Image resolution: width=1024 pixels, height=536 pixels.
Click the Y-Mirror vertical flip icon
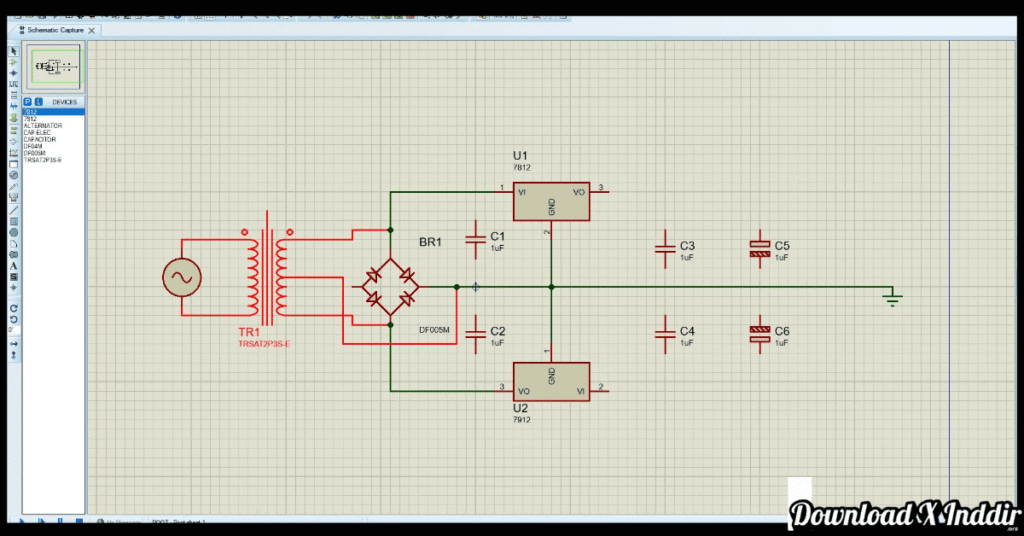pyautogui.click(x=14, y=353)
